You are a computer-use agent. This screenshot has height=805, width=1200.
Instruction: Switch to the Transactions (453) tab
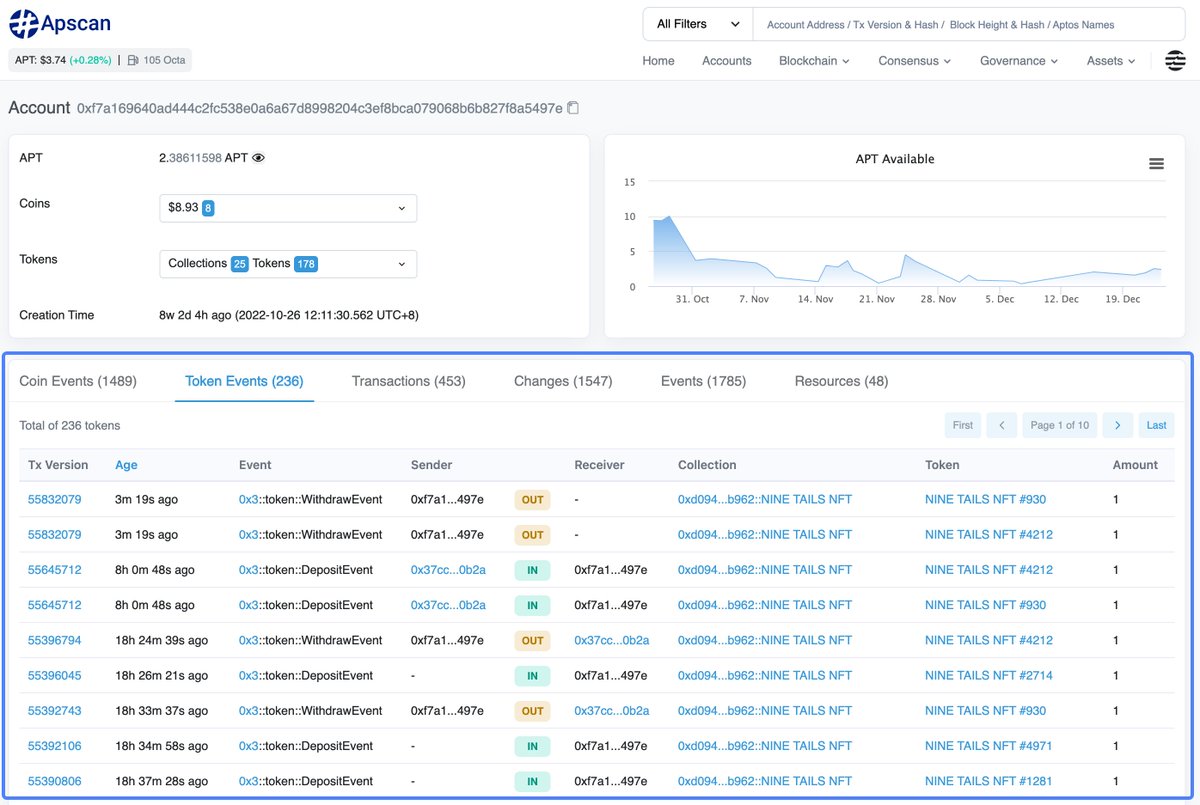(x=409, y=381)
